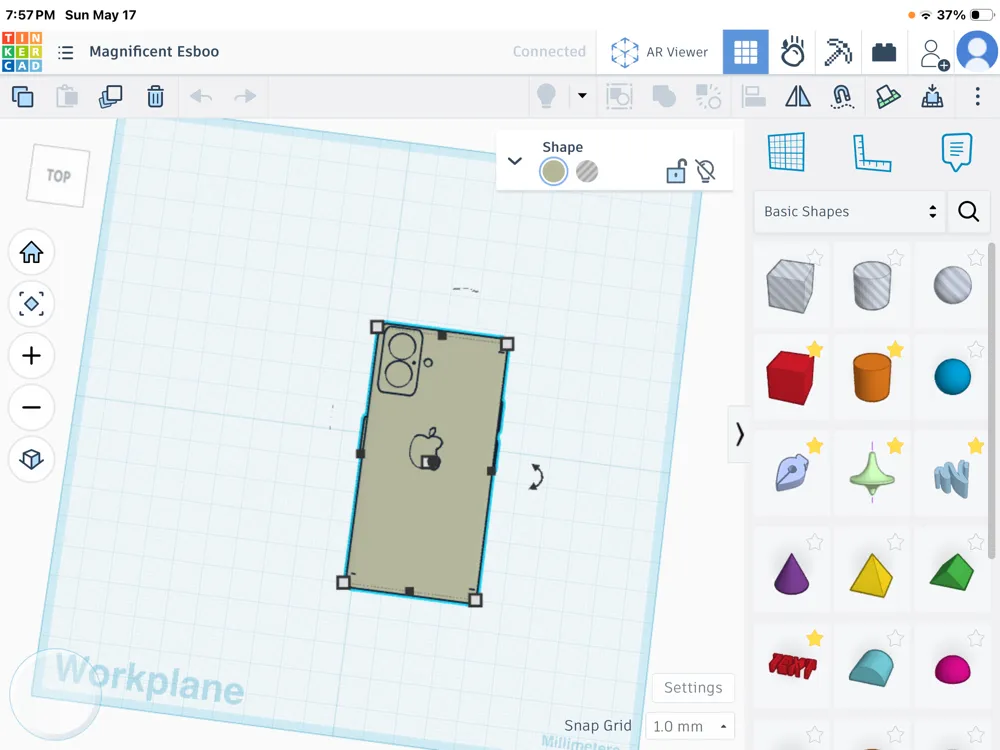Viewport: 1000px width, 750px height.
Task: Click the Paste tool icon
Action: [67, 96]
